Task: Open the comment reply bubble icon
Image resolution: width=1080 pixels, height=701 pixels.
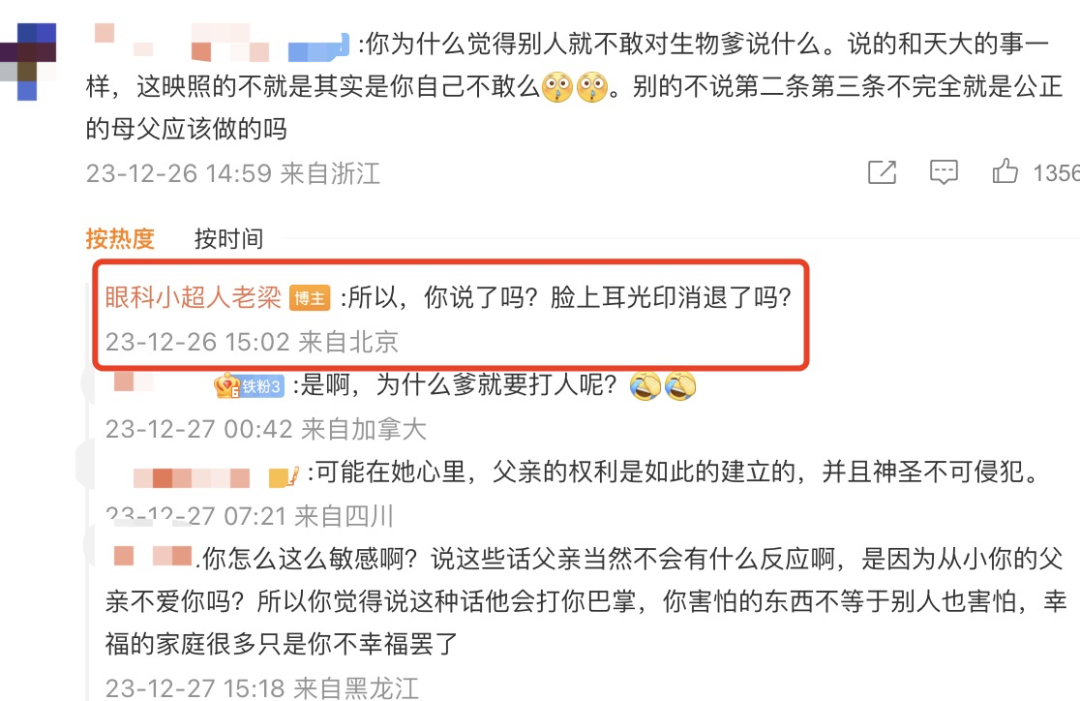Action: 943,172
